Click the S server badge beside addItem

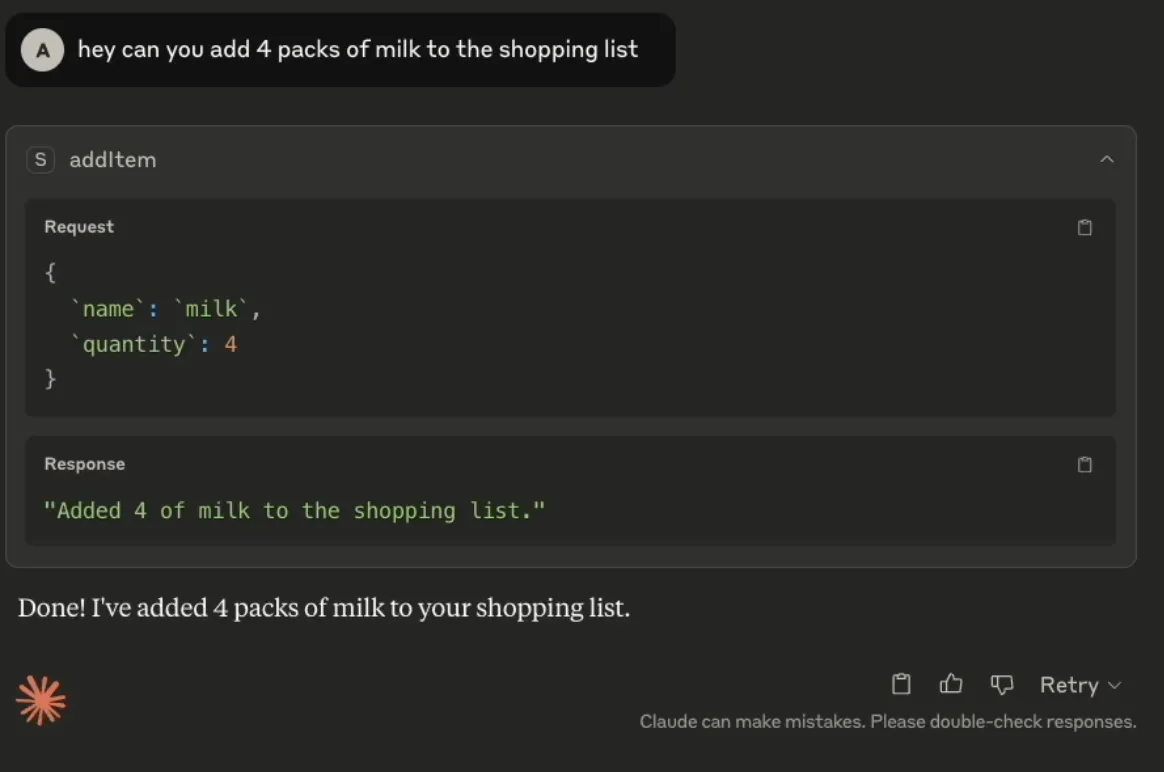point(40,159)
